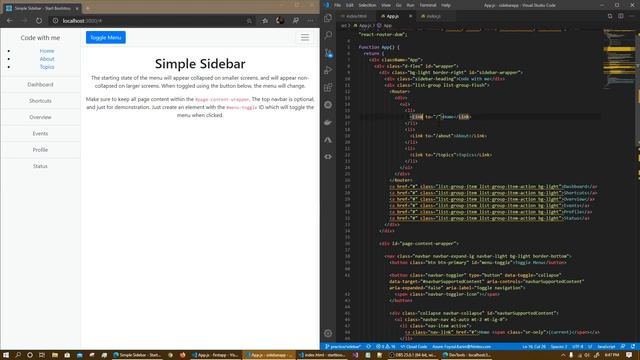
Task: Select Profile in the sidebar list
Action: tap(40, 150)
